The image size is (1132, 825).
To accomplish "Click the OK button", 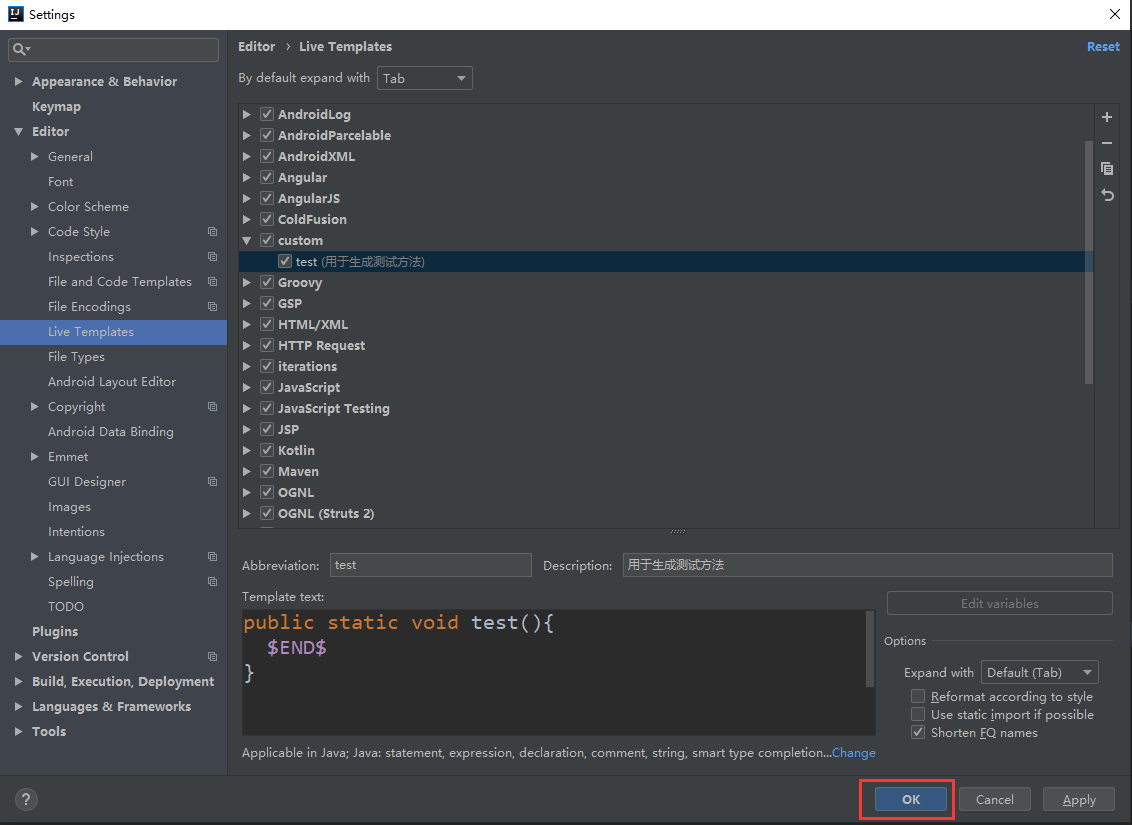I will click(x=910, y=799).
